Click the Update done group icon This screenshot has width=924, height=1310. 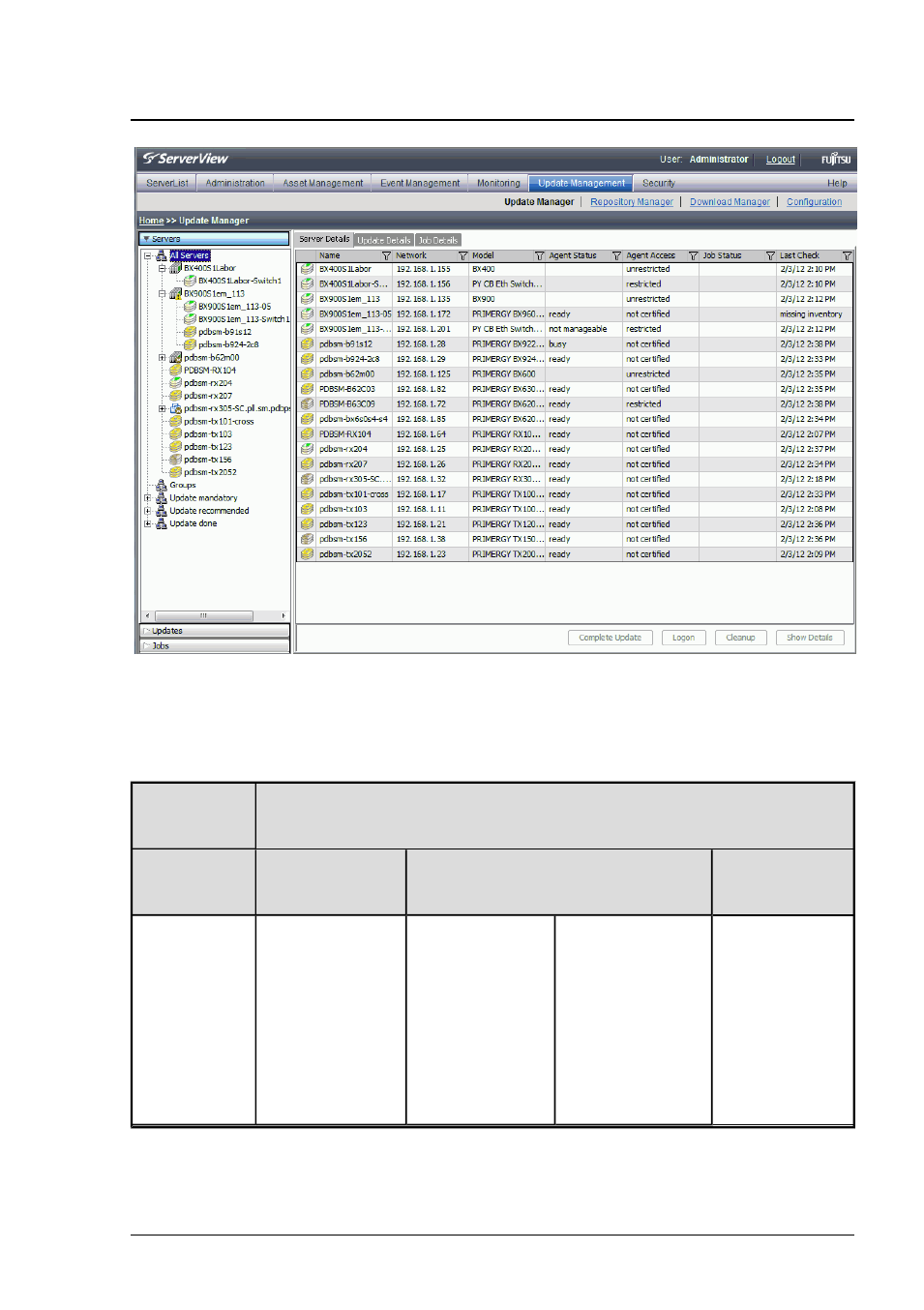[162, 522]
